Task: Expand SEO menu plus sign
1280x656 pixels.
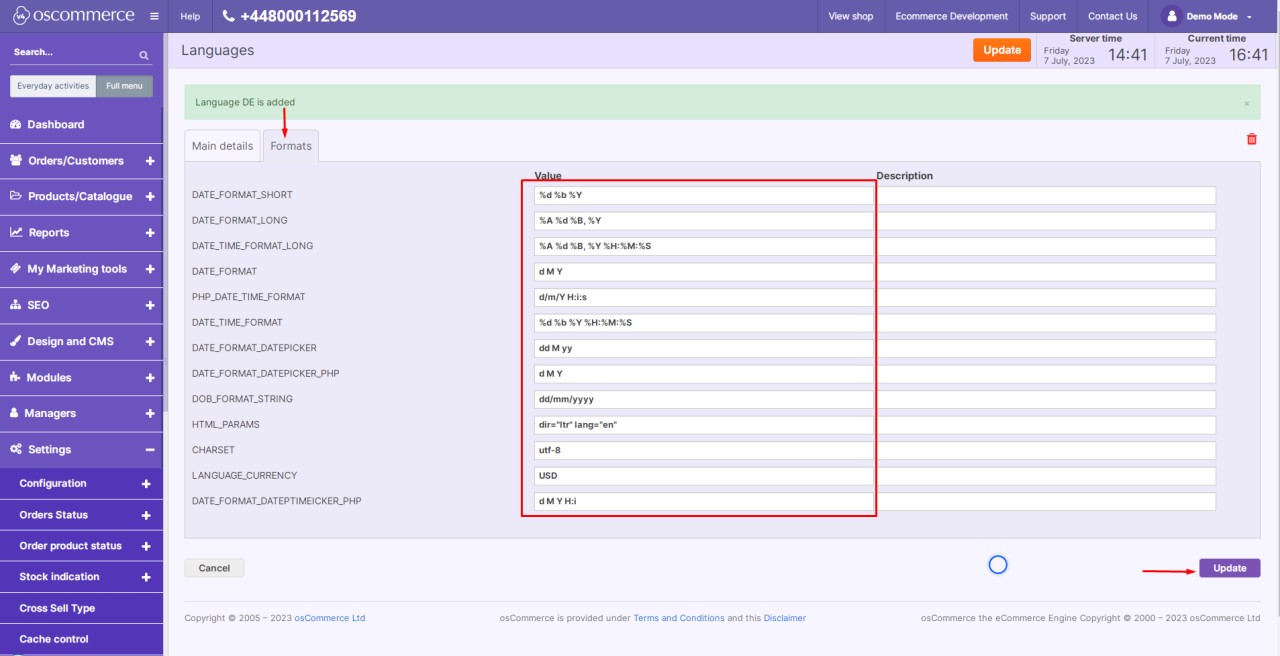Action: tap(150, 305)
